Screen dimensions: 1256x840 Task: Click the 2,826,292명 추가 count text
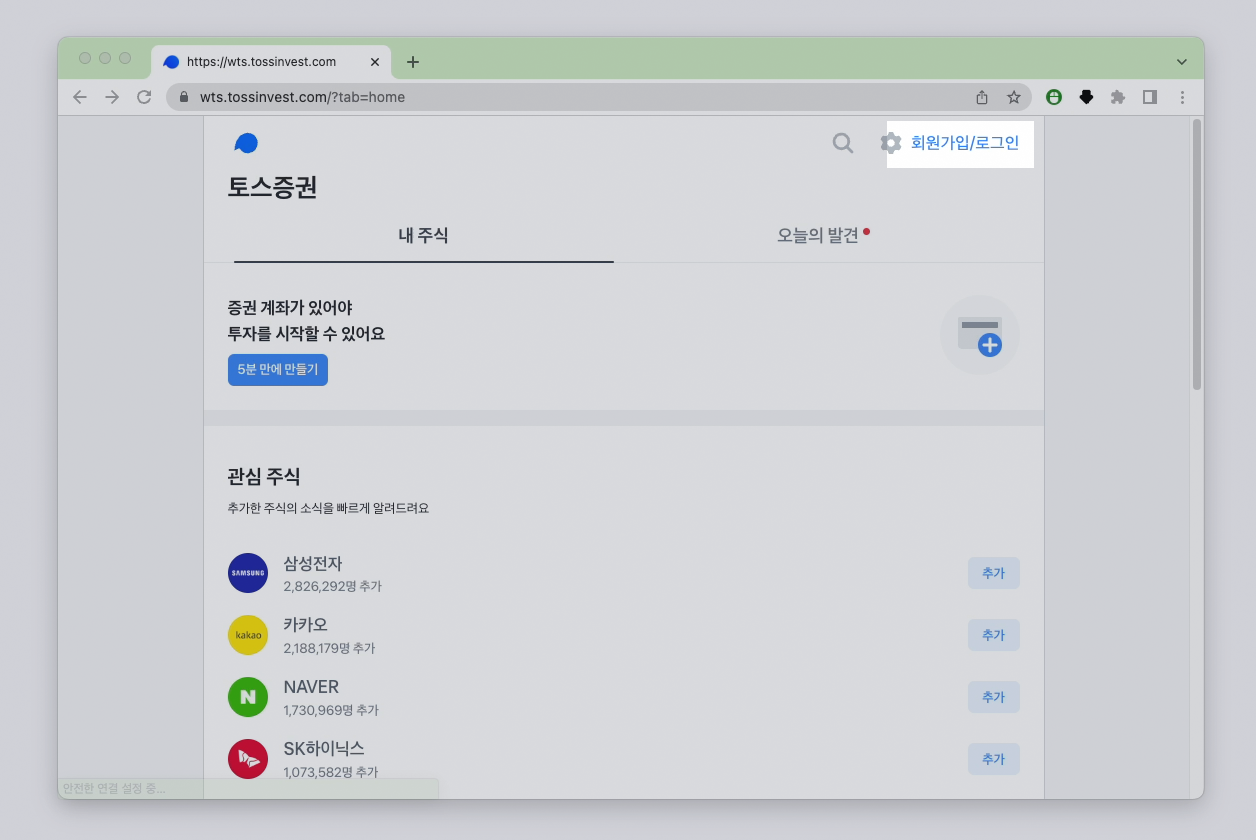[332, 586]
